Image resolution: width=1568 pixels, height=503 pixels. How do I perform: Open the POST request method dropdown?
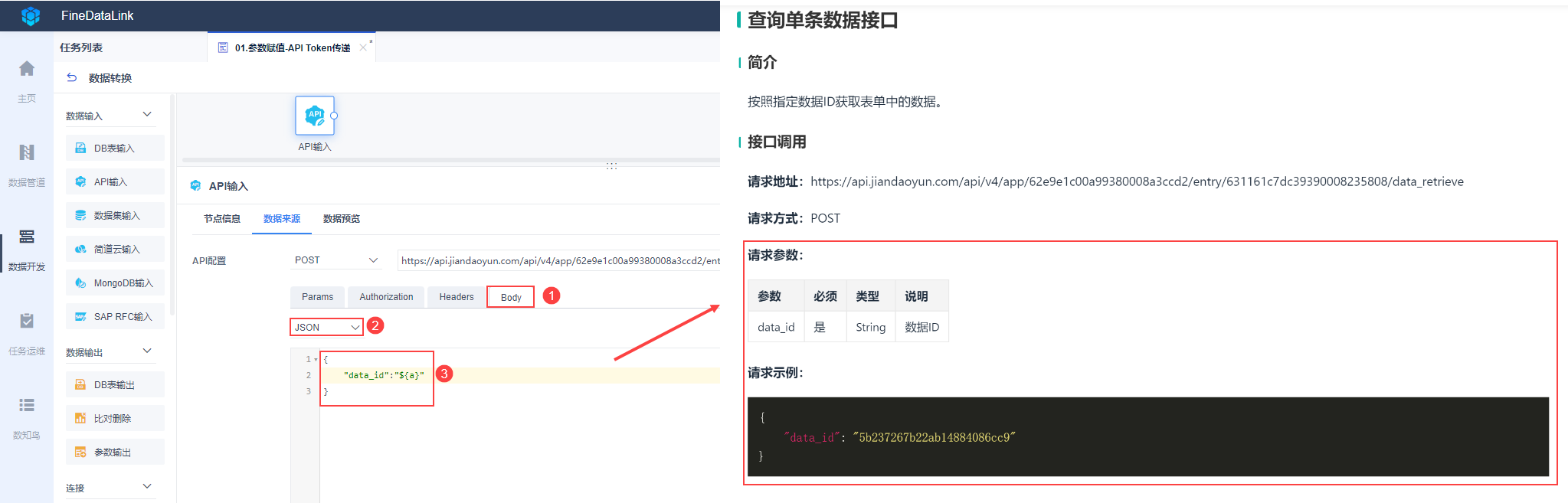(336, 260)
